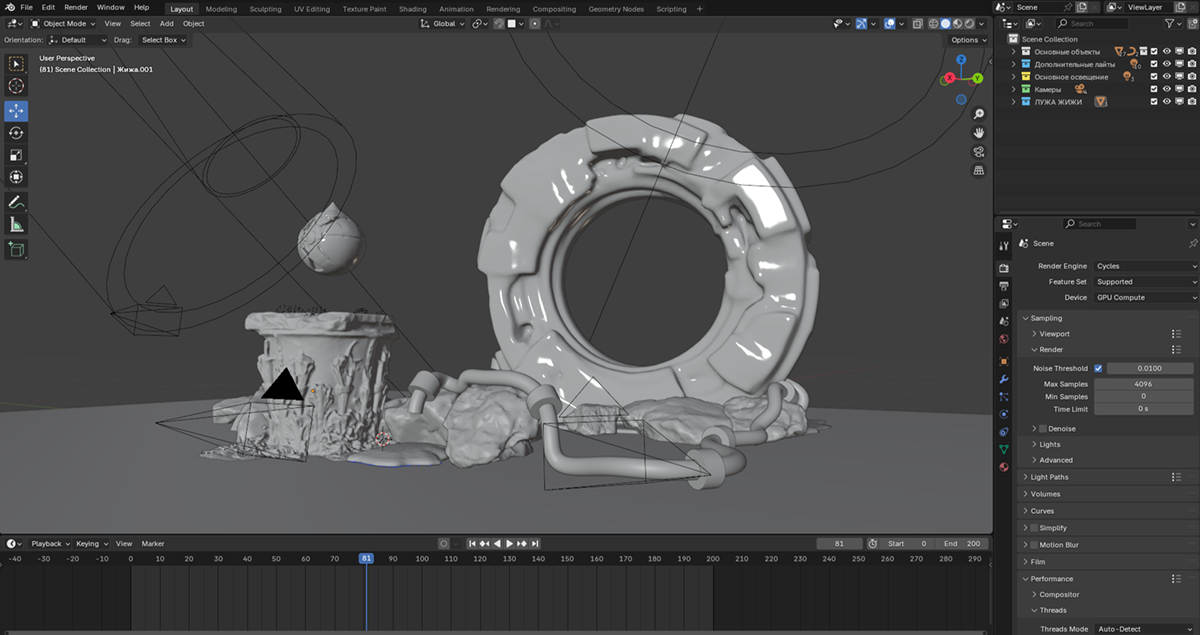1200x635 pixels.
Task: Click the play animation button
Action: (x=509, y=544)
